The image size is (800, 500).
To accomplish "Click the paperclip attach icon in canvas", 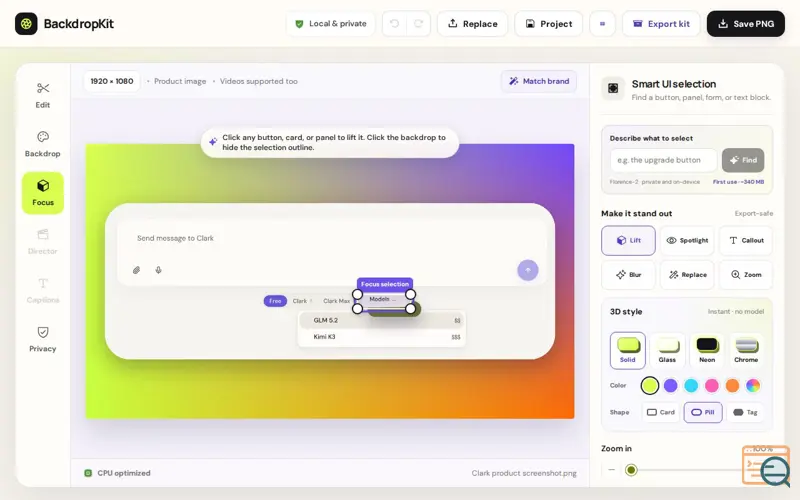I will tap(136, 270).
